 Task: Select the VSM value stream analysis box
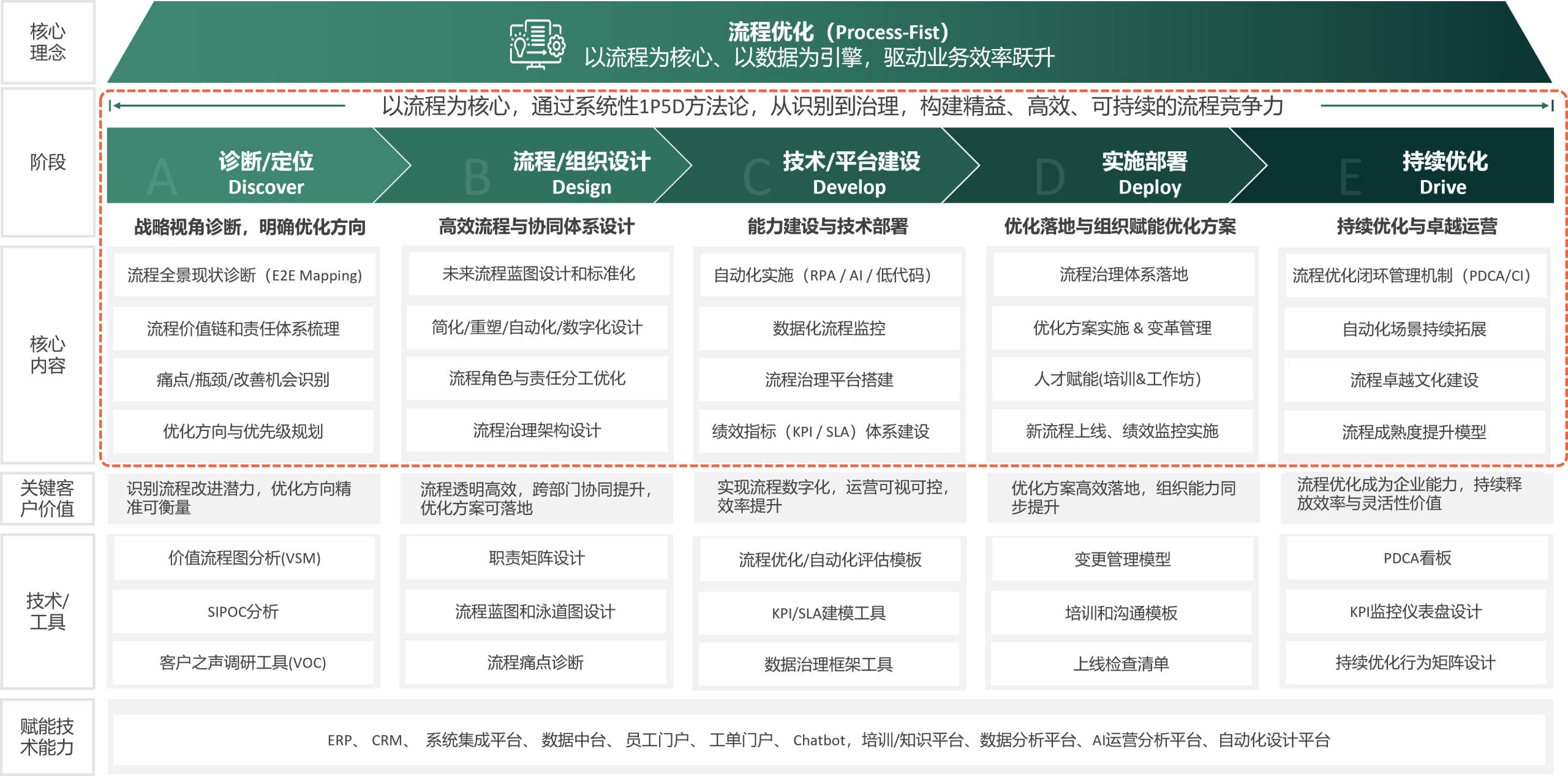244,558
